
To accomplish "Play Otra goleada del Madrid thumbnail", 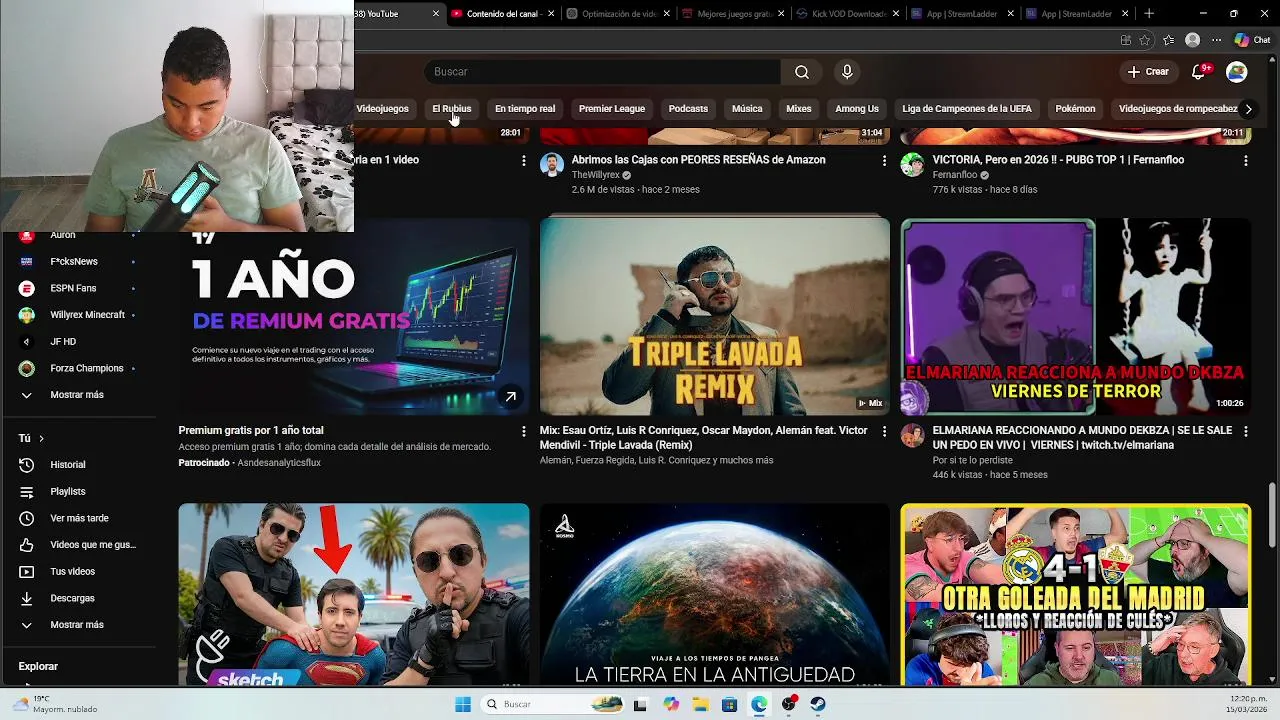I will [1075, 595].
